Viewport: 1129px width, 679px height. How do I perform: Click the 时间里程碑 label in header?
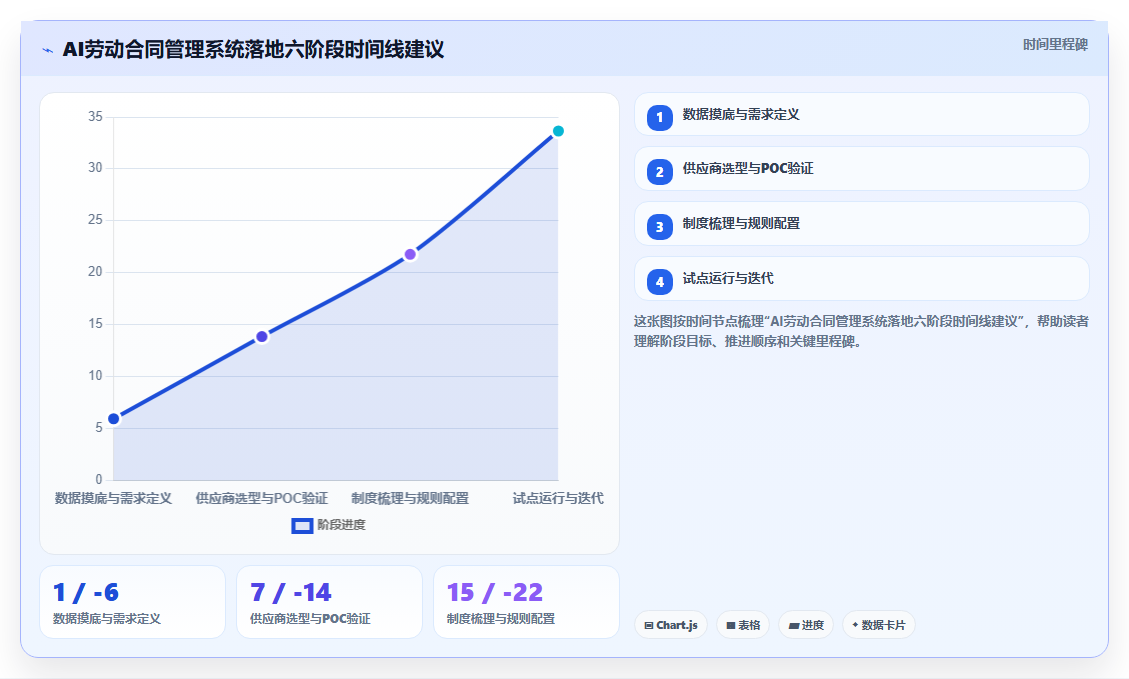[x=1056, y=45]
